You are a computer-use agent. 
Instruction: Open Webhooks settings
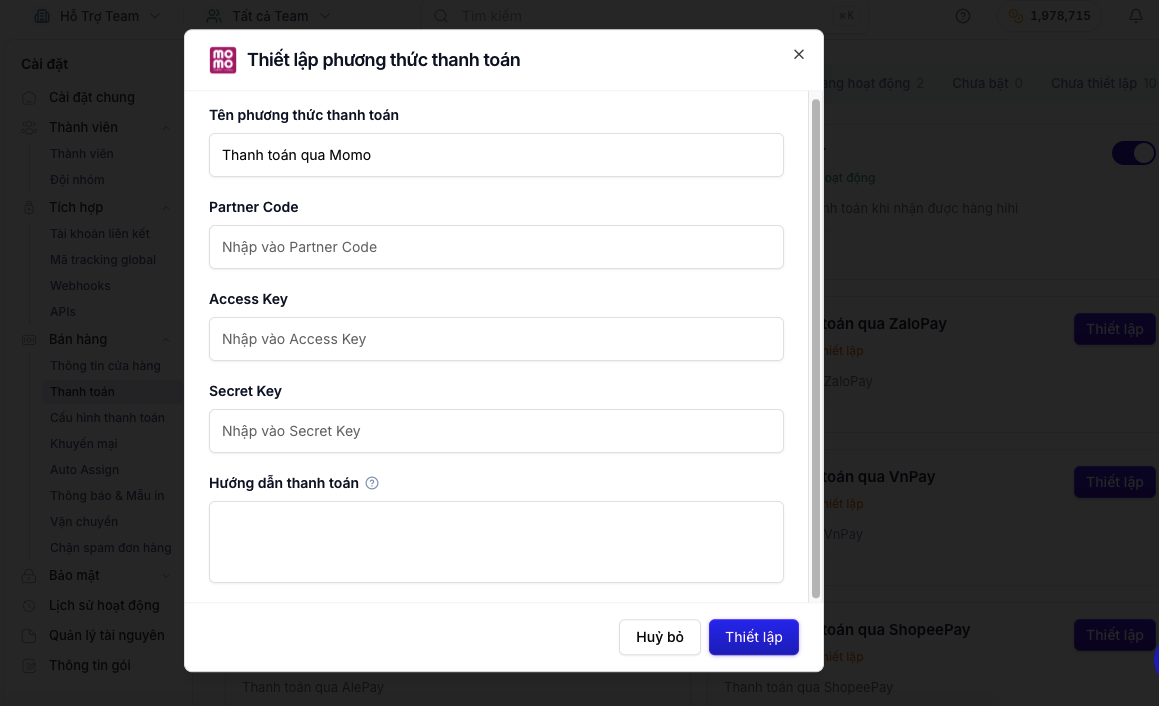coord(80,286)
